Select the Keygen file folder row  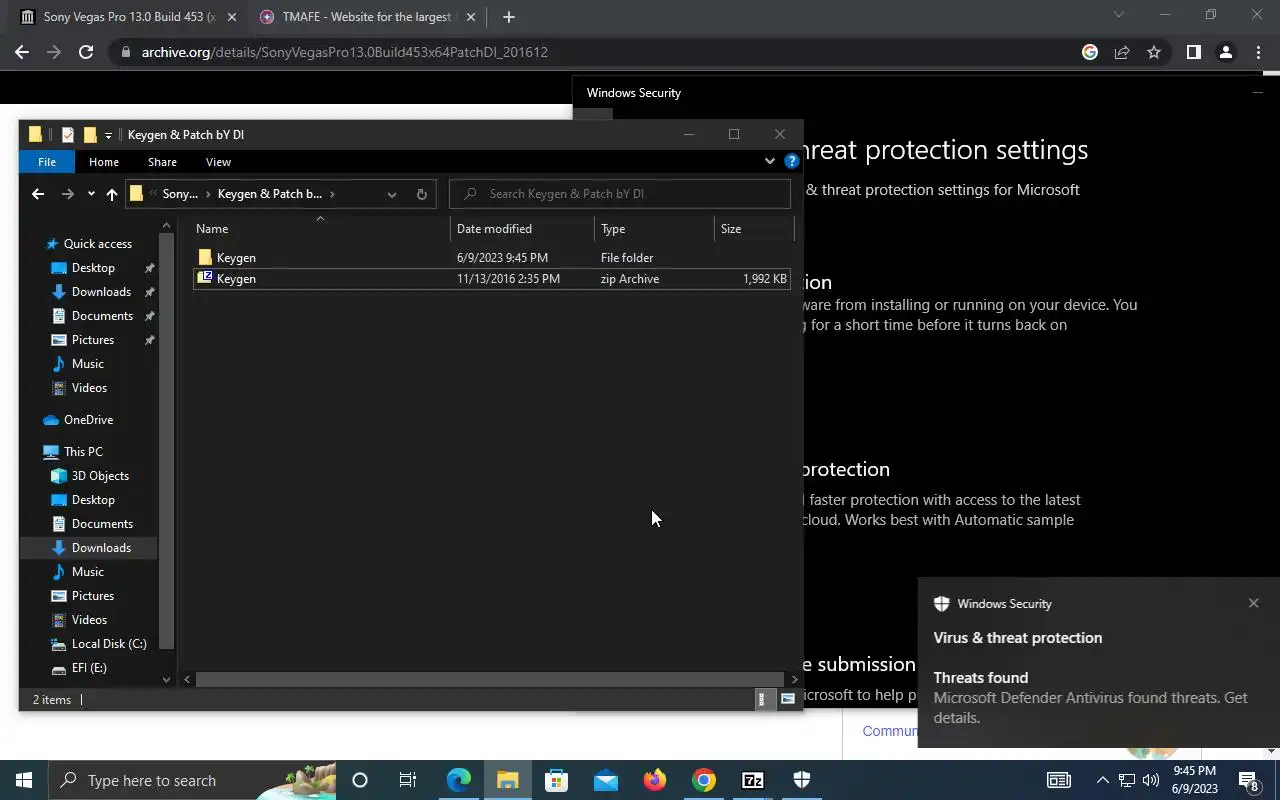coord(492,258)
